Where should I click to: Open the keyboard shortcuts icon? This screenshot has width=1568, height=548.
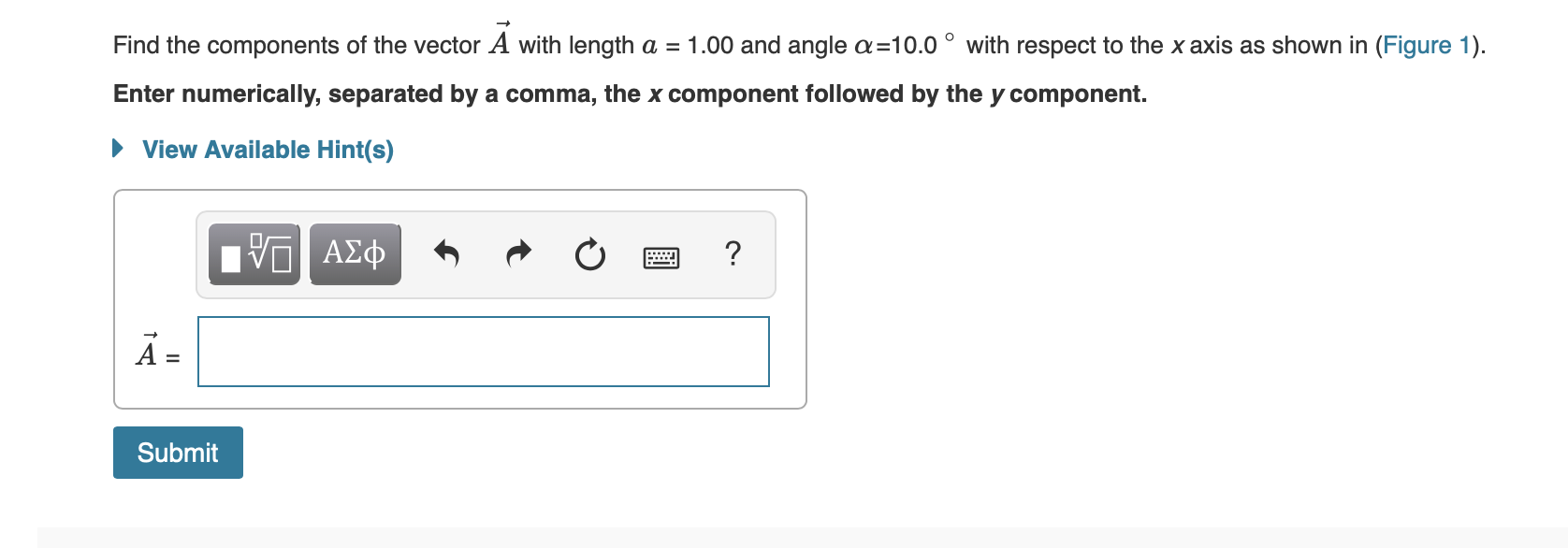[661, 257]
